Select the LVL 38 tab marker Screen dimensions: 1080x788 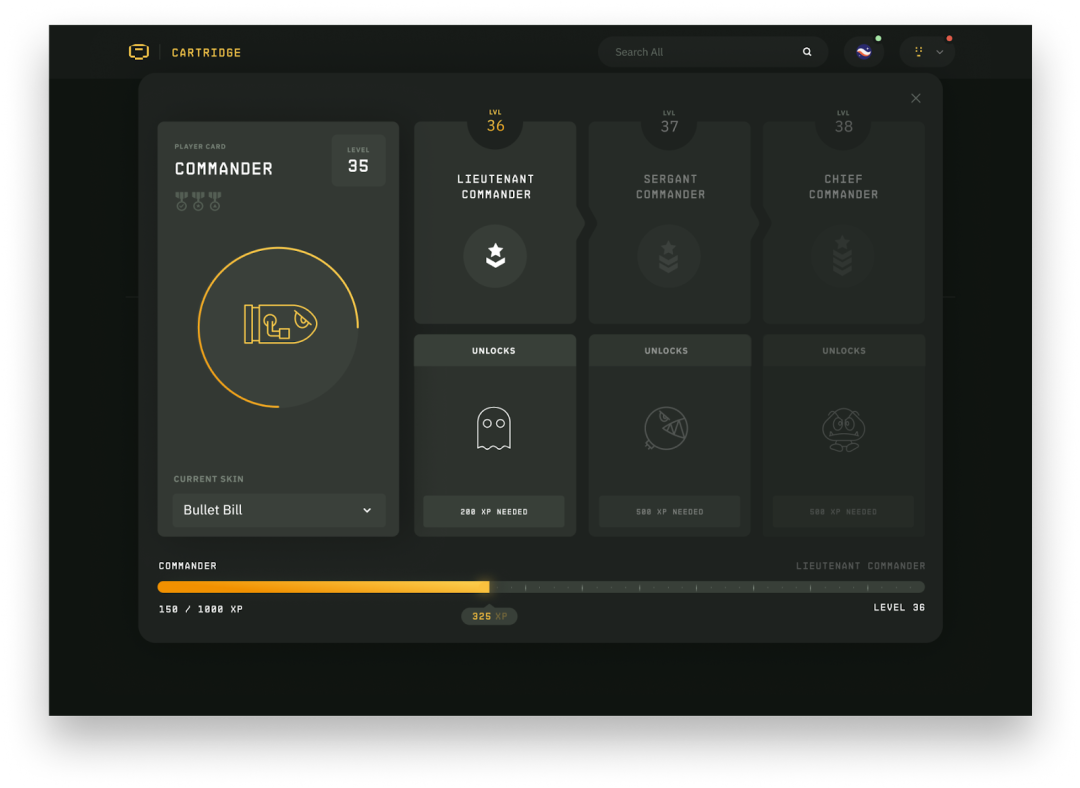[843, 123]
